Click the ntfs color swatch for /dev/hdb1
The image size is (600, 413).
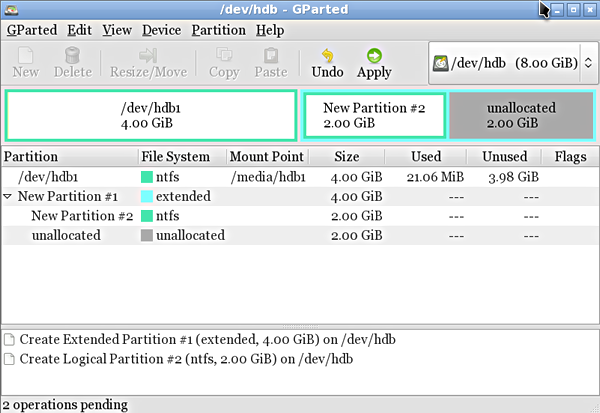[x=147, y=177]
